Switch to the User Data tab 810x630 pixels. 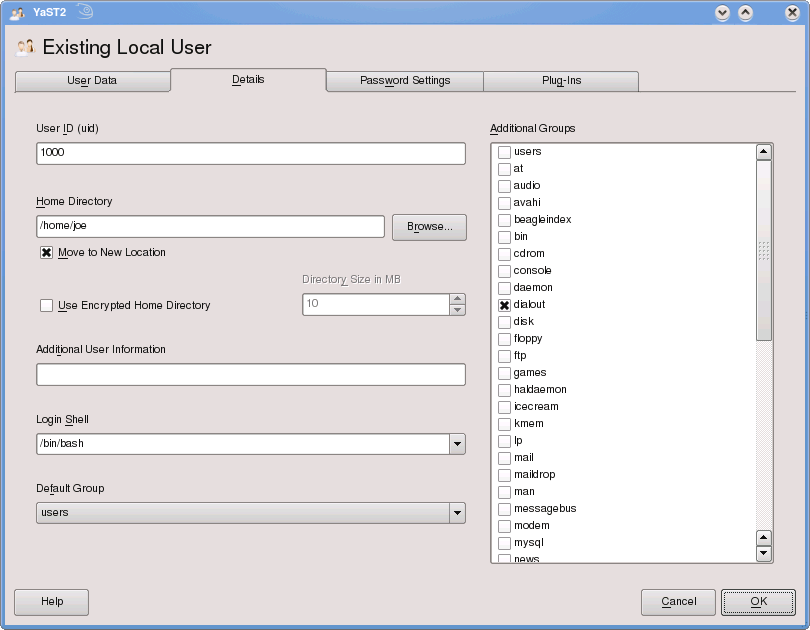click(92, 81)
